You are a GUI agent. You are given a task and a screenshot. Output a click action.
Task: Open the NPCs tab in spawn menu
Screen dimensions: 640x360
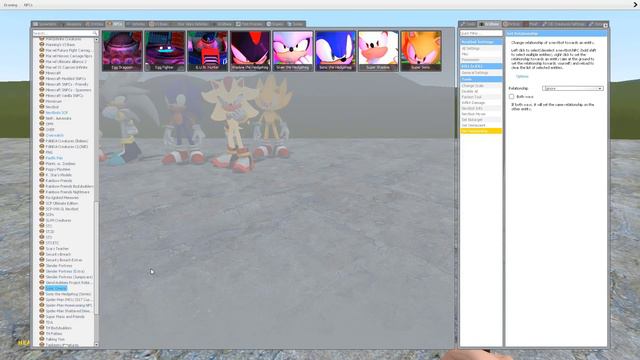point(115,24)
